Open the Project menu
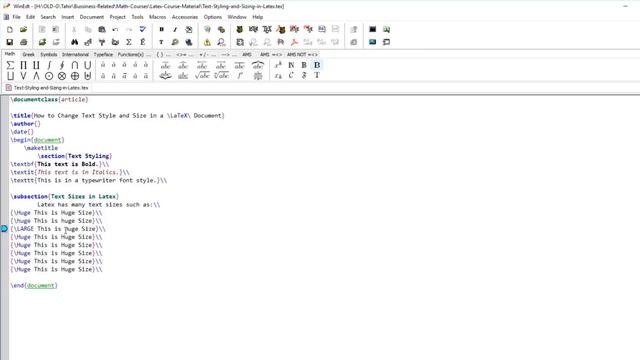 (118, 17)
